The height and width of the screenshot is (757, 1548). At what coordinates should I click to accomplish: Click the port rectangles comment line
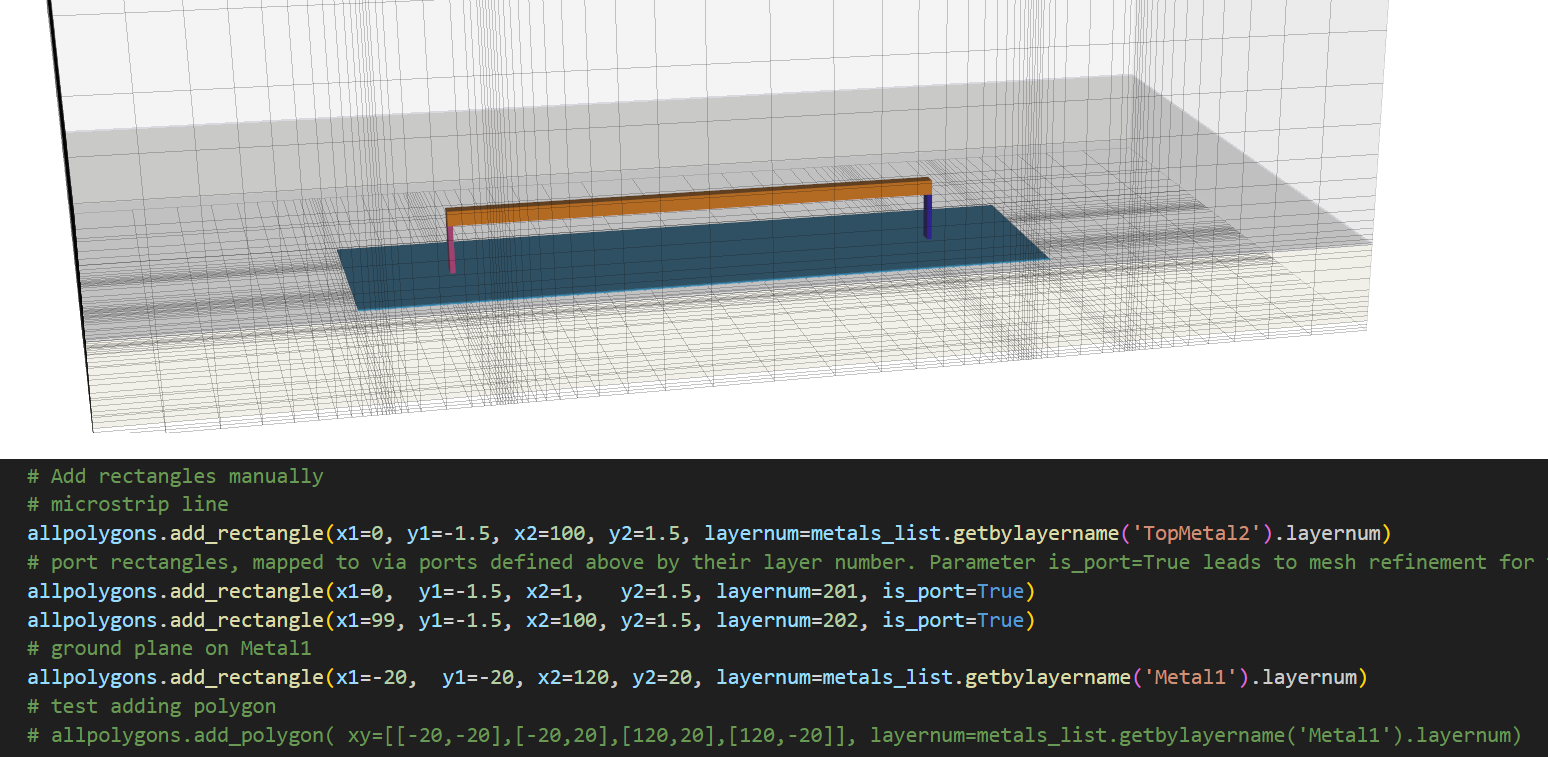(x=781, y=562)
